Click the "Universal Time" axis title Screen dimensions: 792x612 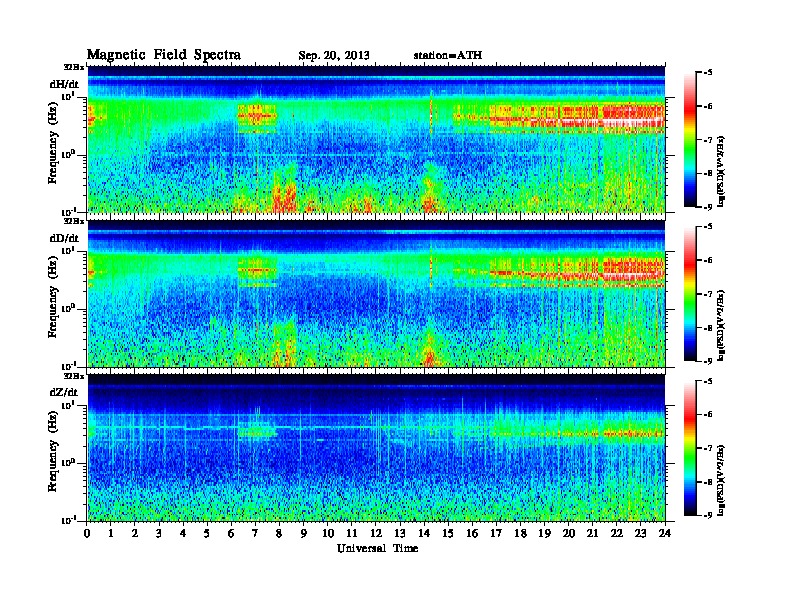(x=377, y=548)
